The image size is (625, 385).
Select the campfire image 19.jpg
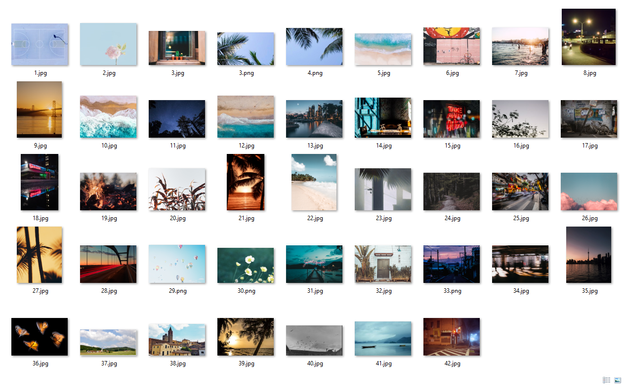point(108,191)
